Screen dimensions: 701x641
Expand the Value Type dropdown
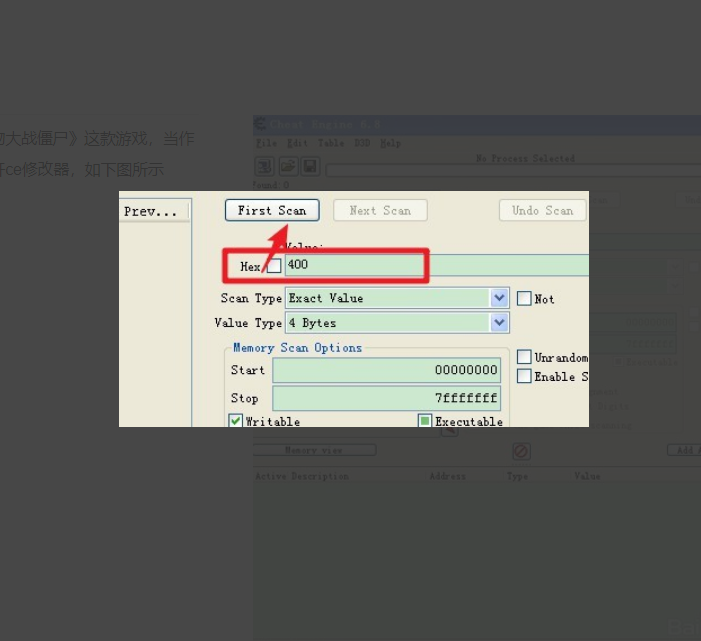[499, 323]
